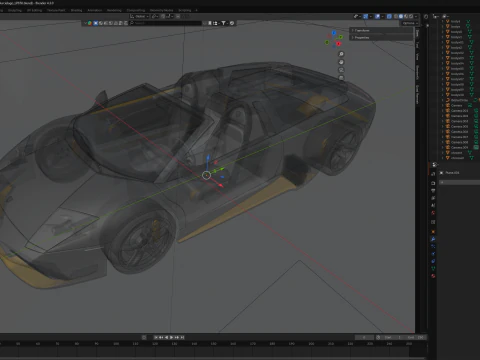Click blue Z axis on navigation gizmo
Image resolution: width=480 pixels, height=360 pixels.
(x=334, y=33)
